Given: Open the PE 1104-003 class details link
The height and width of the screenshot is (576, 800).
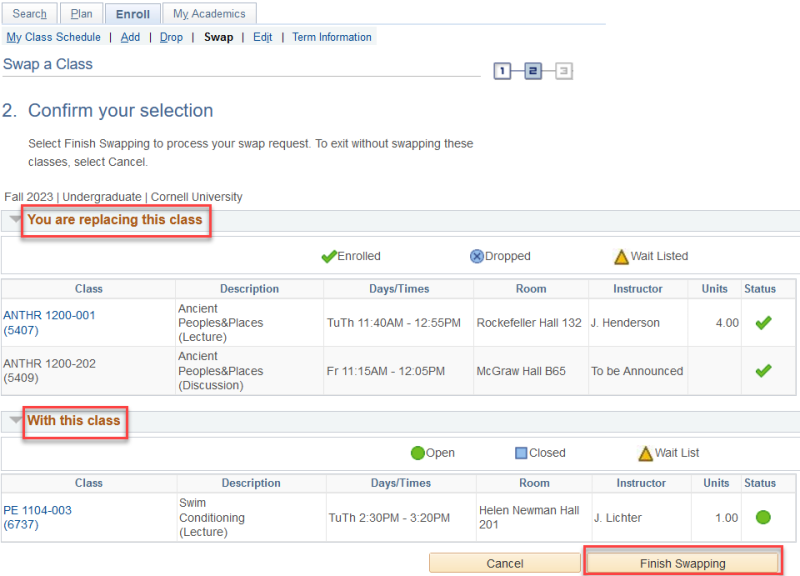Looking at the screenshot, I should pos(38,509).
